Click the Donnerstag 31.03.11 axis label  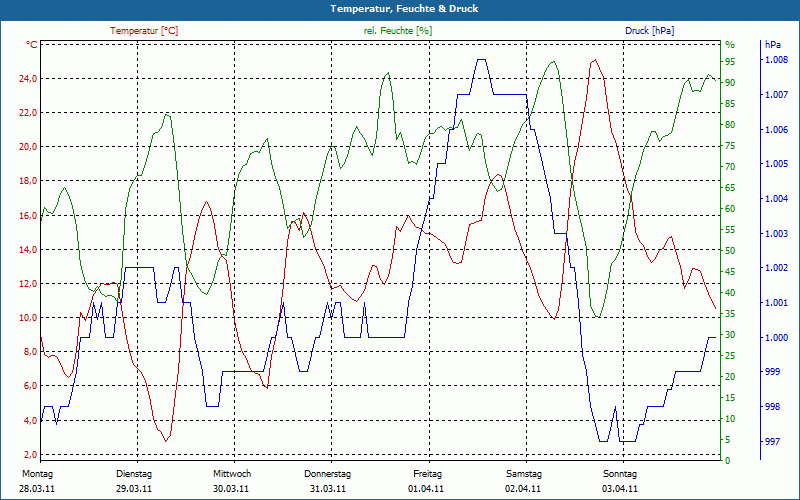[328, 481]
